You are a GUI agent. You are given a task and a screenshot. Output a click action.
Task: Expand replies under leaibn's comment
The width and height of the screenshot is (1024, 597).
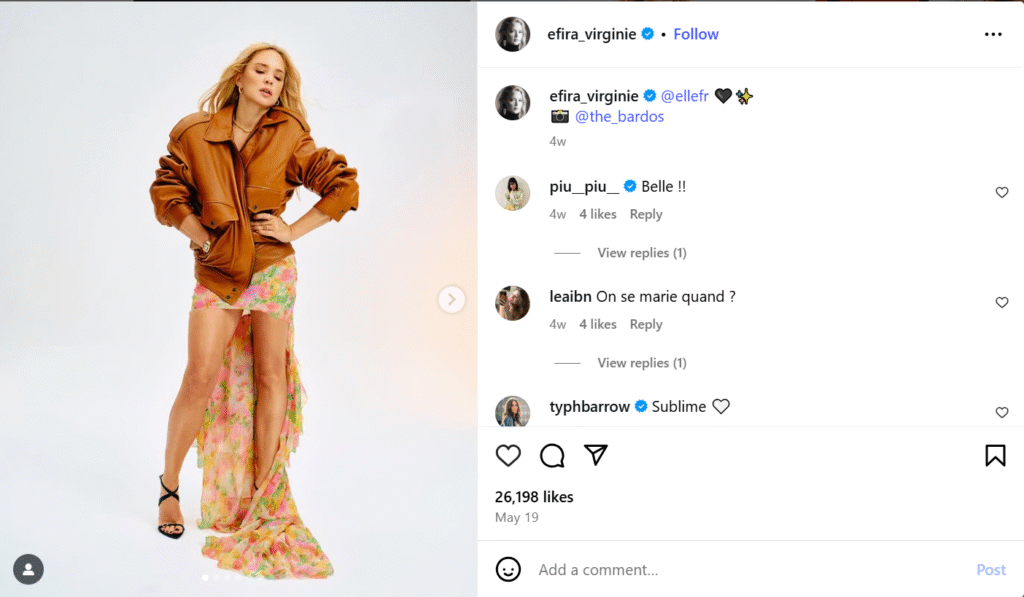tap(641, 363)
